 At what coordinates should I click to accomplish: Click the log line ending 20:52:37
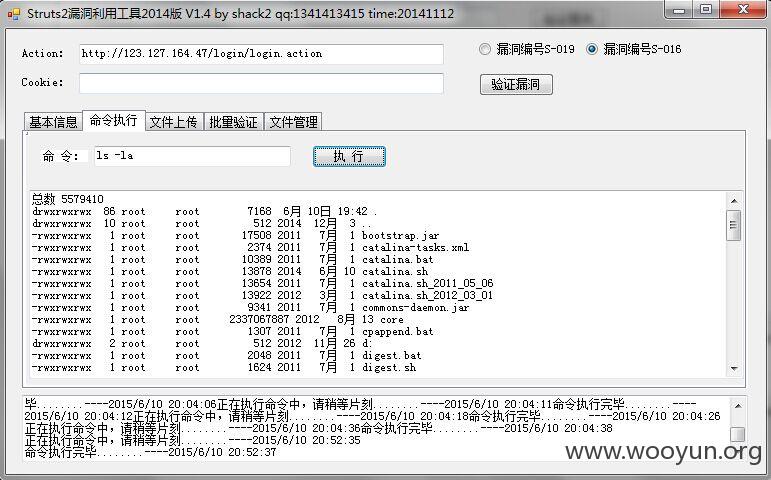click(x=150, y=452)
